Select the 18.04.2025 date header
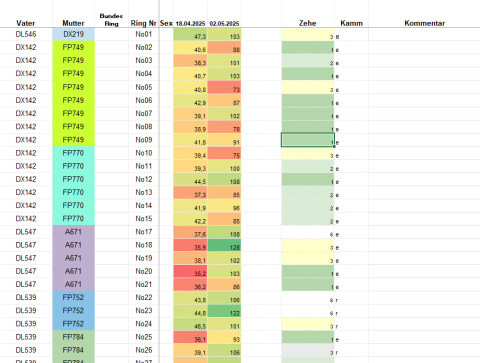 tap(190, 24)
